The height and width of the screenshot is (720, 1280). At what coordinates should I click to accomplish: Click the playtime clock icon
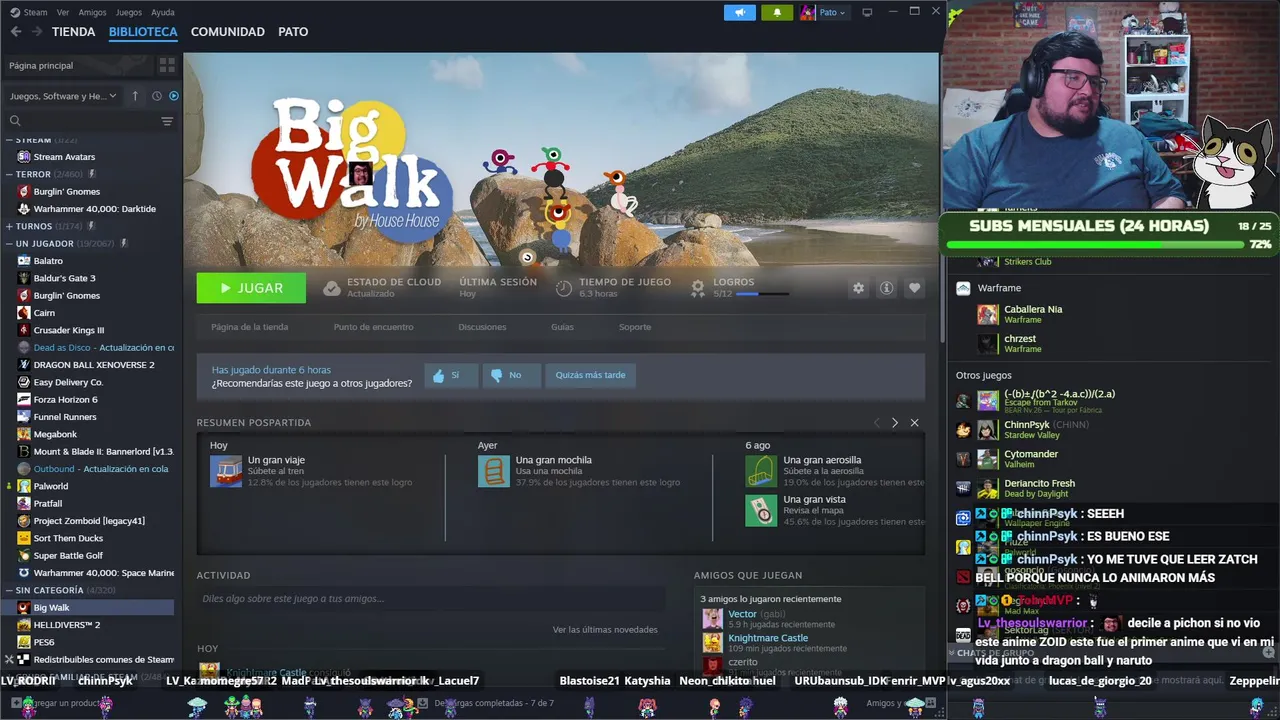click(564, 288)
